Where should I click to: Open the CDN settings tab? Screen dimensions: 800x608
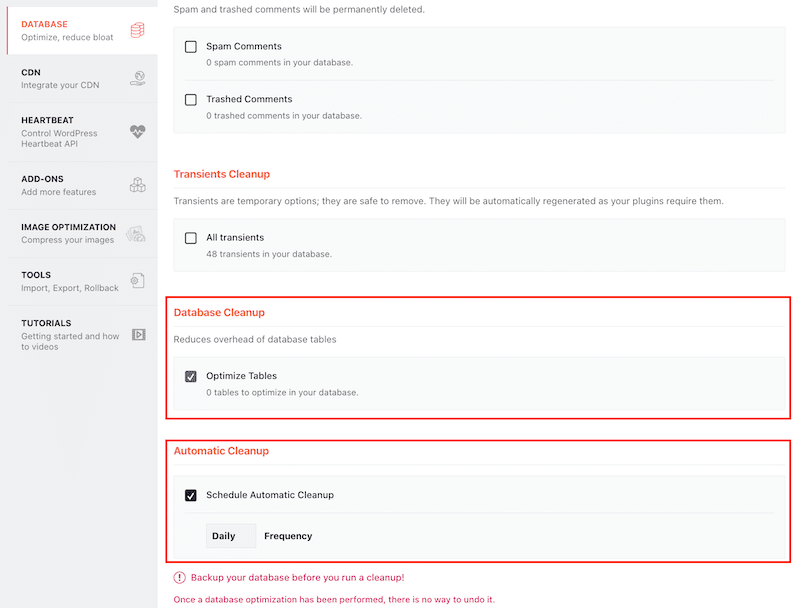pyautogui.click(x=83, y=79)
